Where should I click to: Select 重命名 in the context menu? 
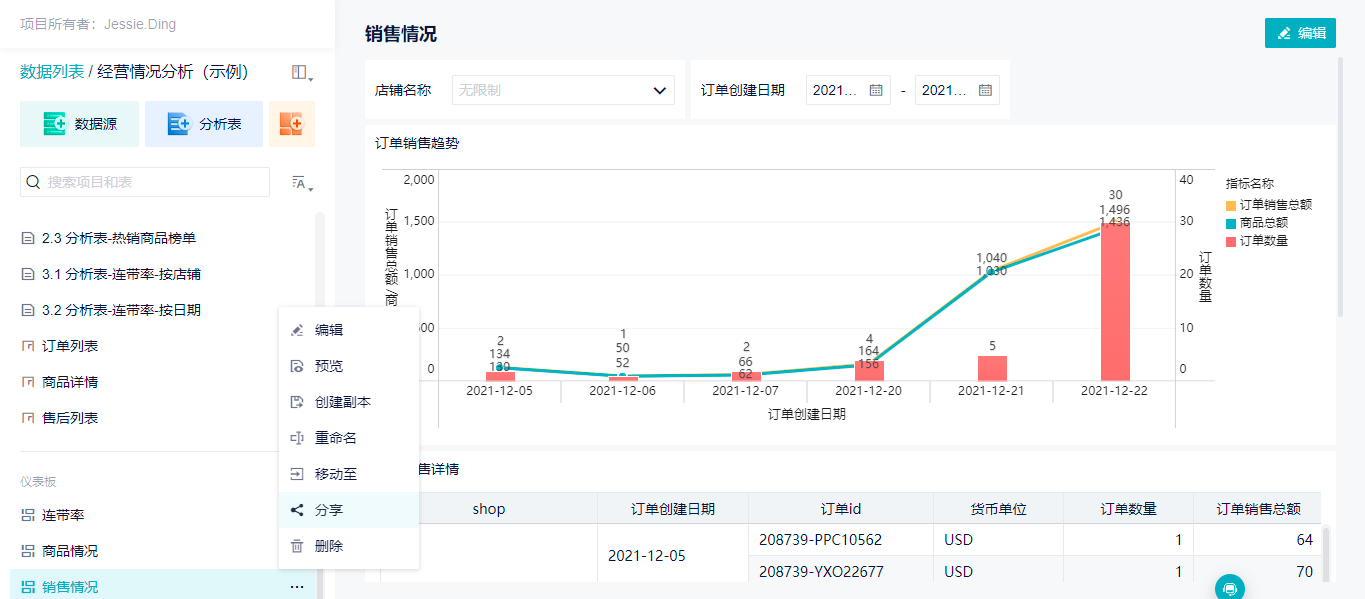coord(336,438)
